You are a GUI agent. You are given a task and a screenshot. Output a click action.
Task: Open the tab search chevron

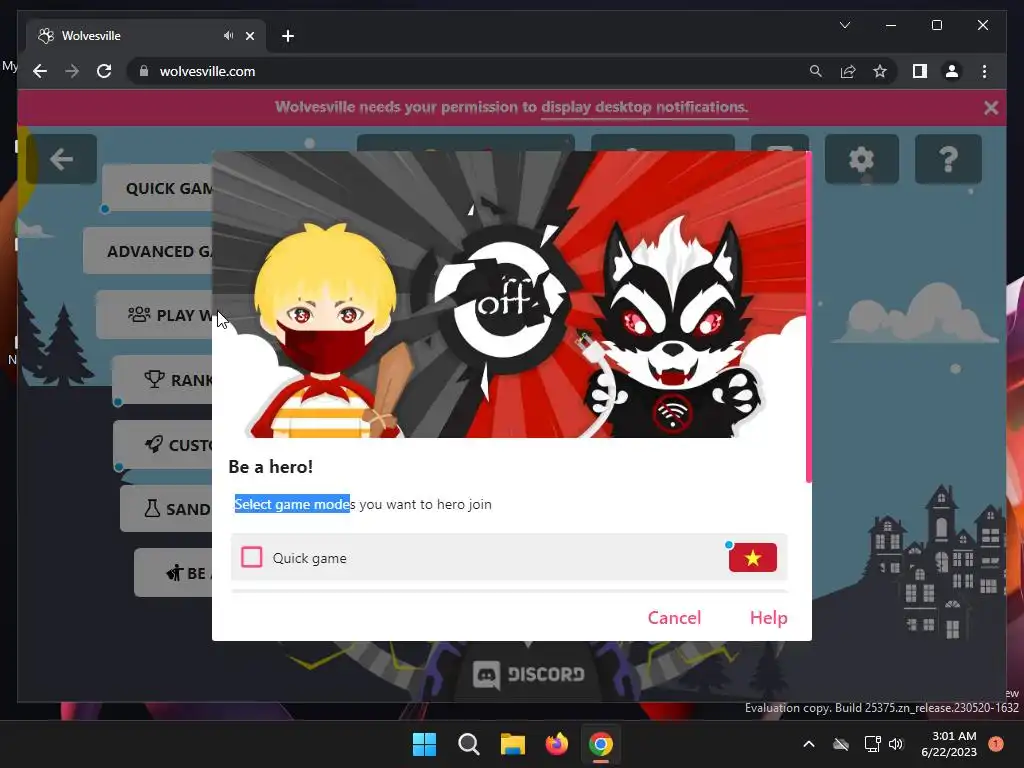click(844, 25)
